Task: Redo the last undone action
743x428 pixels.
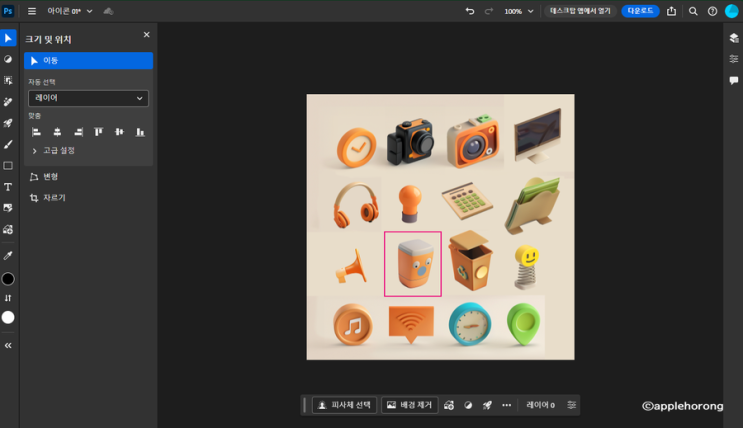Action: 489,11
